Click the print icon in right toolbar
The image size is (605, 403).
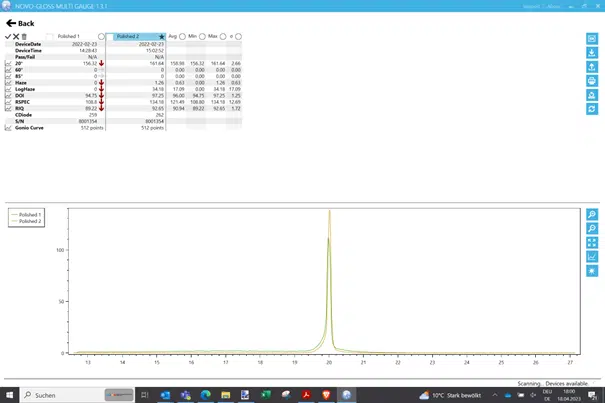coord(593,80)
